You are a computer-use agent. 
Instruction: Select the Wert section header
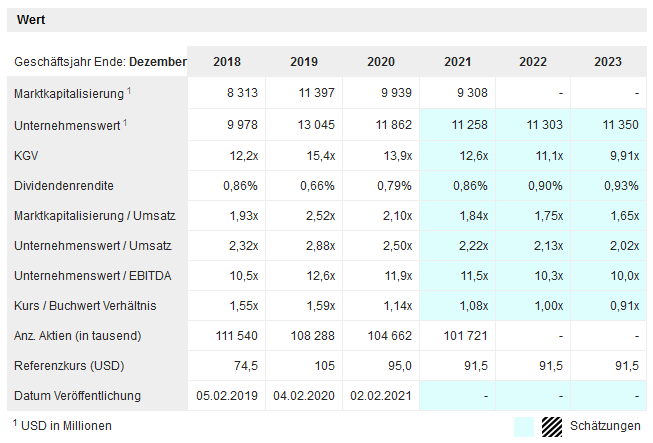click(31, 20)
